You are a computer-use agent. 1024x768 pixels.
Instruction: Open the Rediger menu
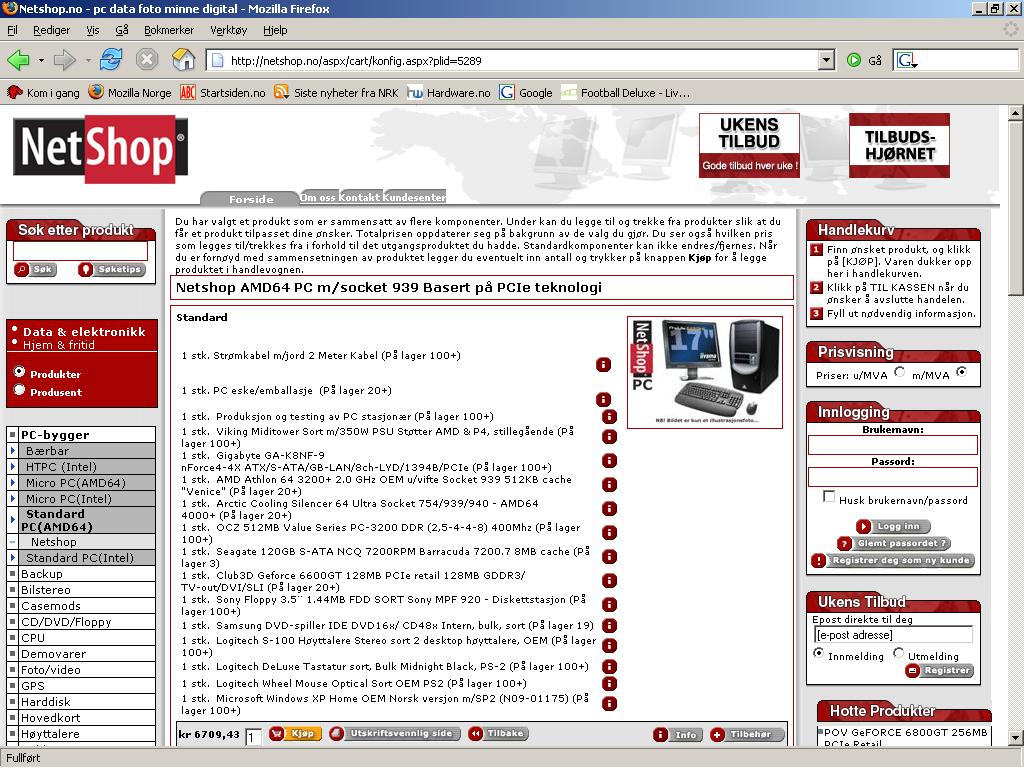[x=52, y=30]
